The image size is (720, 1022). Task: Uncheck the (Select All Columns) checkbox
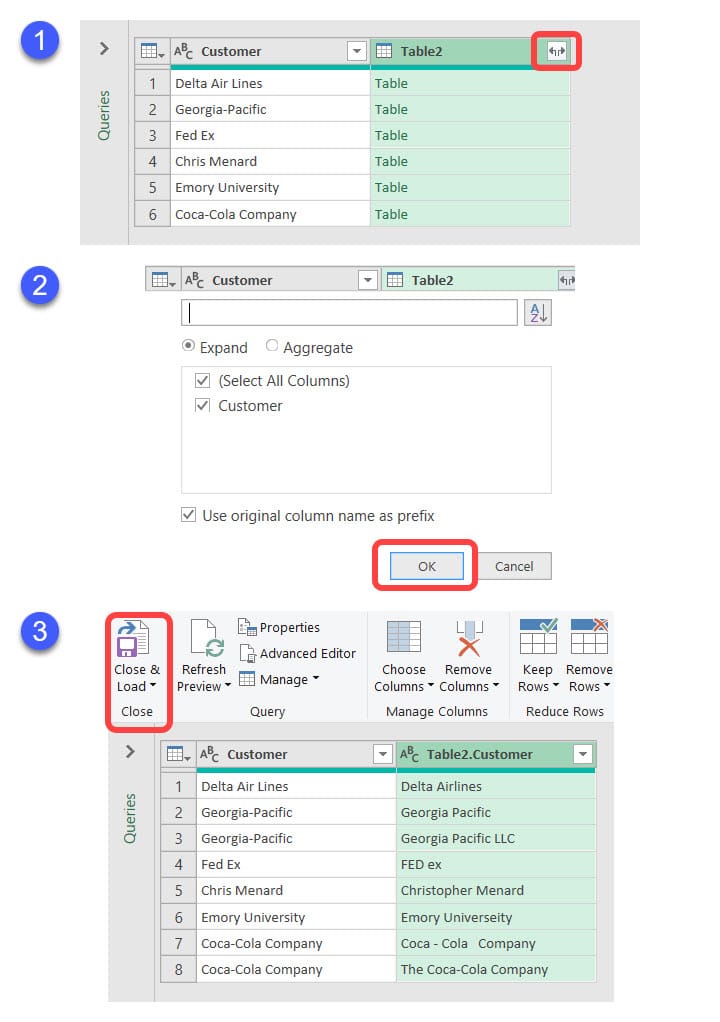(203, 381)
